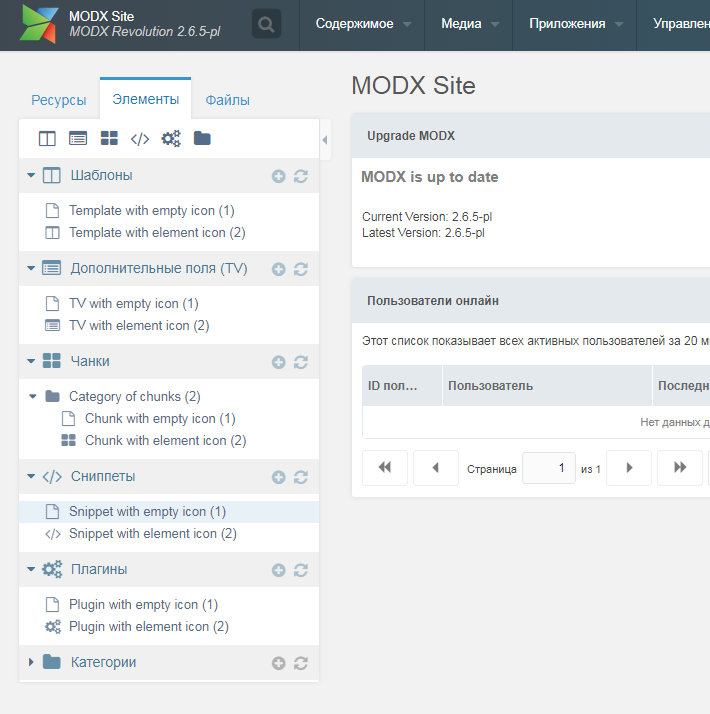Click the Категории tree label
Screen dimensions: 710x714
tap(103, 662)
